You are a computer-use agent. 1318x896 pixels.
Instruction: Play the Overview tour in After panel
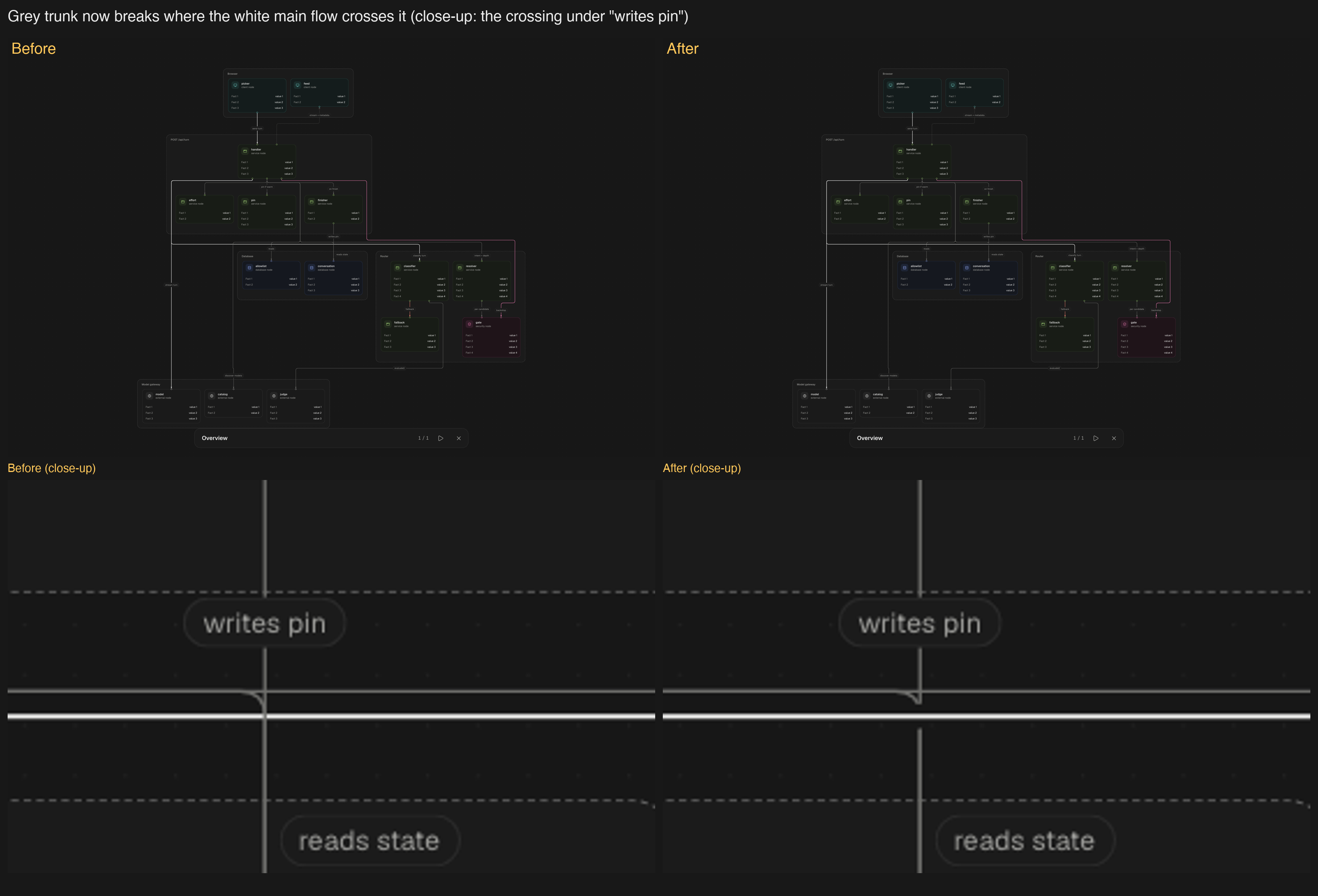1096,438
